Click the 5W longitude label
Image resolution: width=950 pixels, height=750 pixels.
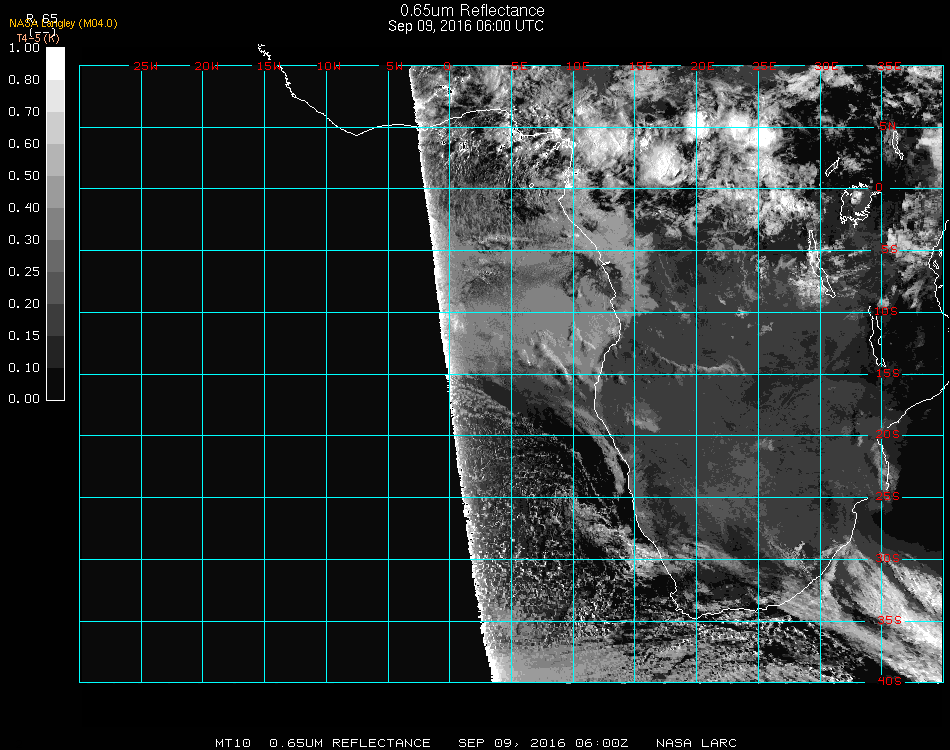click(394, 67)
